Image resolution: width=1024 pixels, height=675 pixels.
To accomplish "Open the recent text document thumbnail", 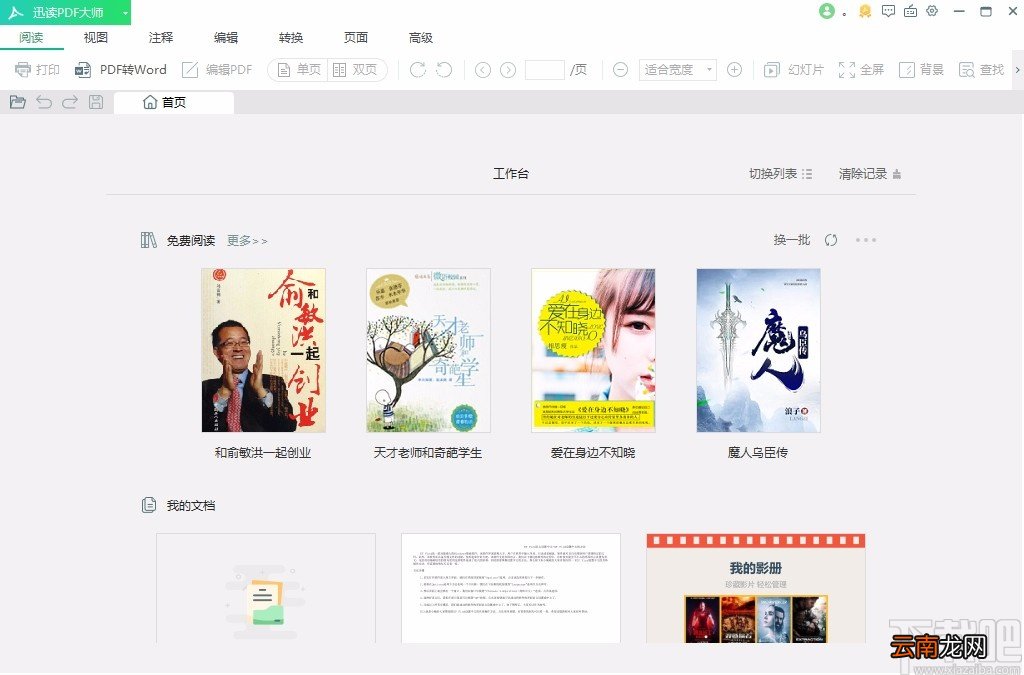I will pyautogui.click(x=511, y=588).
